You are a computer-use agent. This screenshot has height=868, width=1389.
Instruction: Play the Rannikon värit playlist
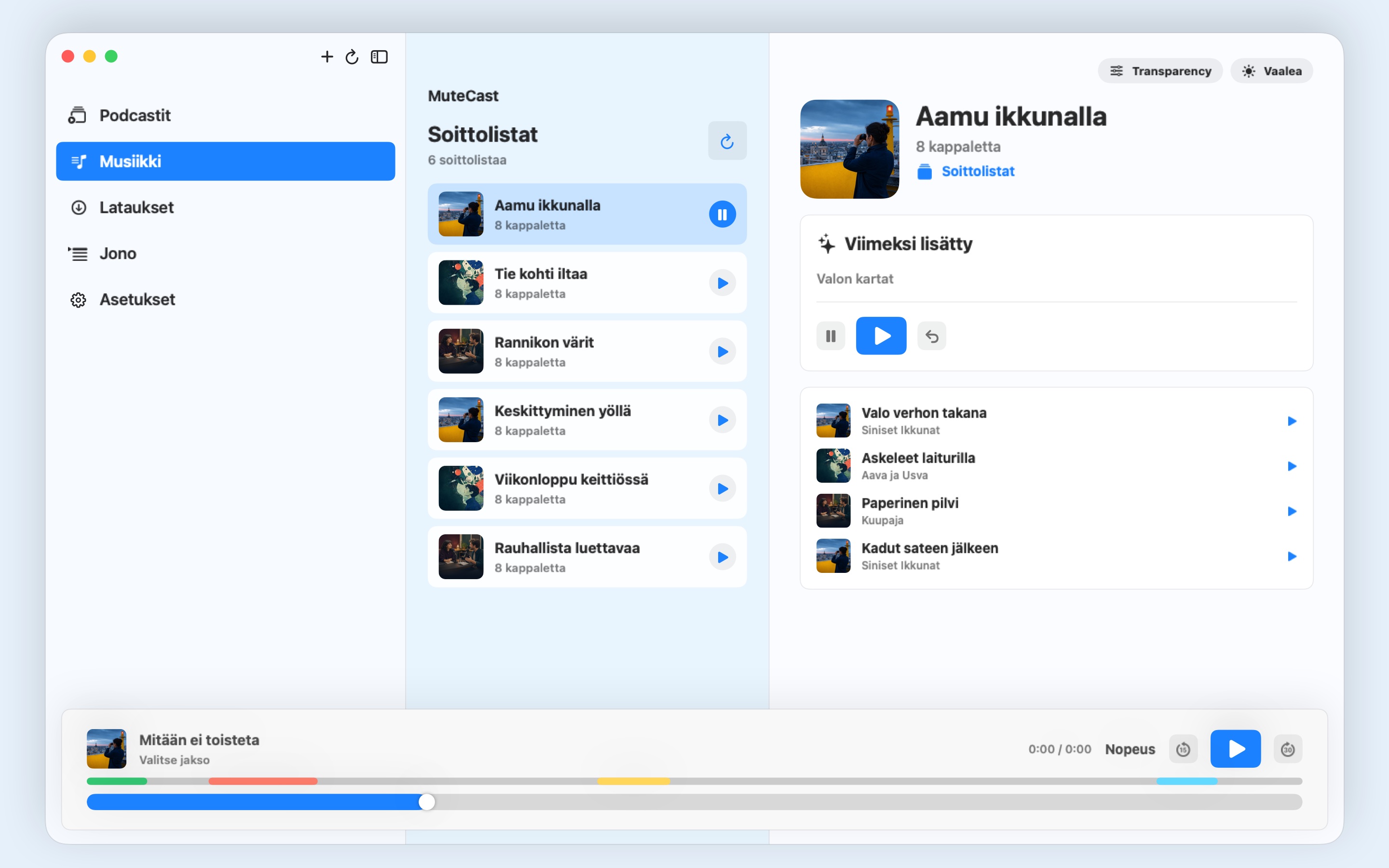point(722,352)
